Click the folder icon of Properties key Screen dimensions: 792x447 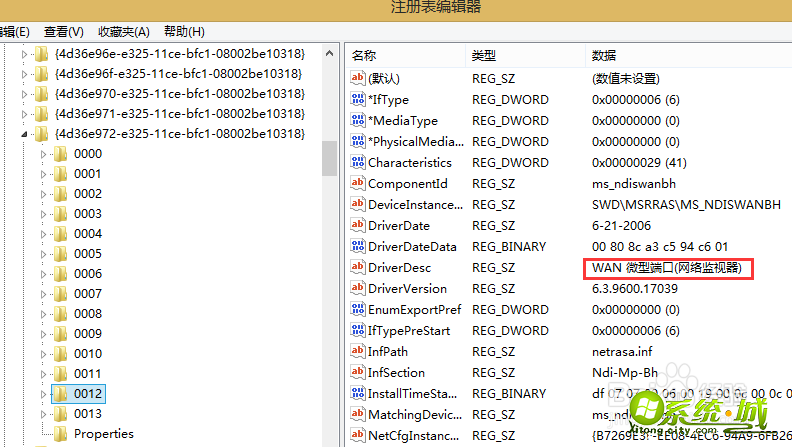point(61,433)
